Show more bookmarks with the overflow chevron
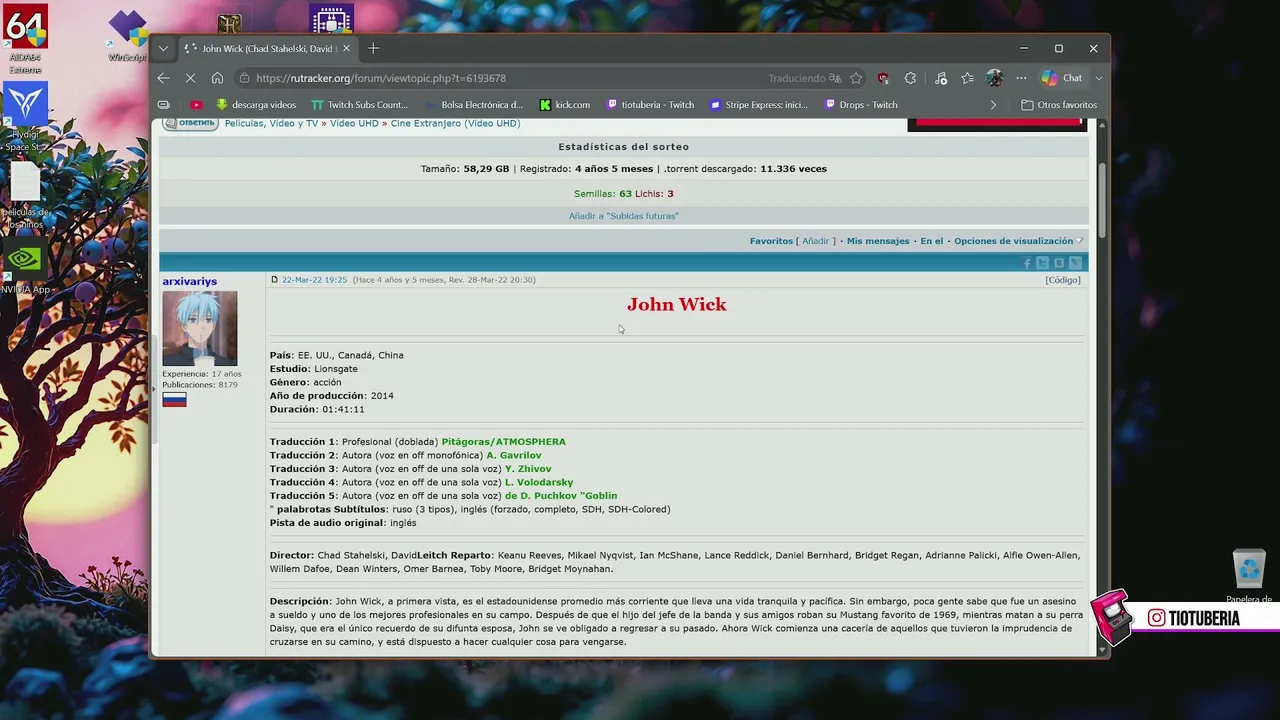 (x=993, y=104)
